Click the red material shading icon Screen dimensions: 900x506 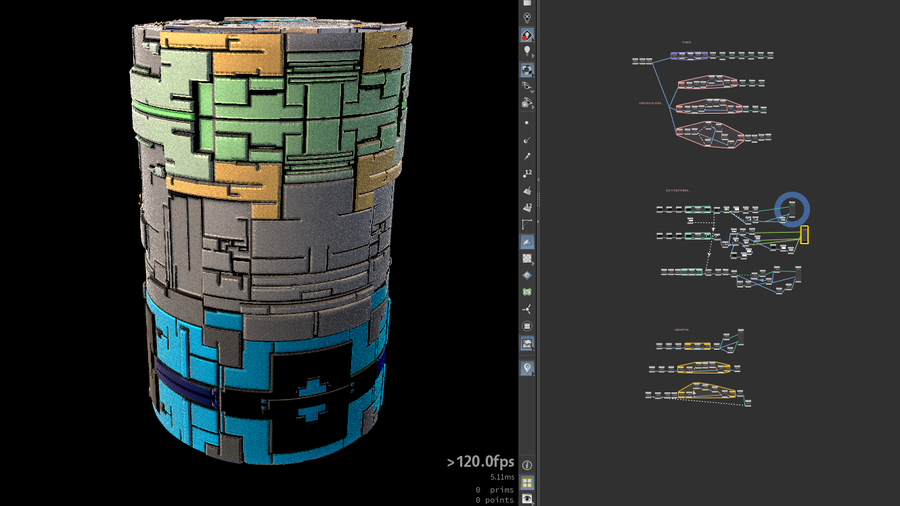click(527, 35)
